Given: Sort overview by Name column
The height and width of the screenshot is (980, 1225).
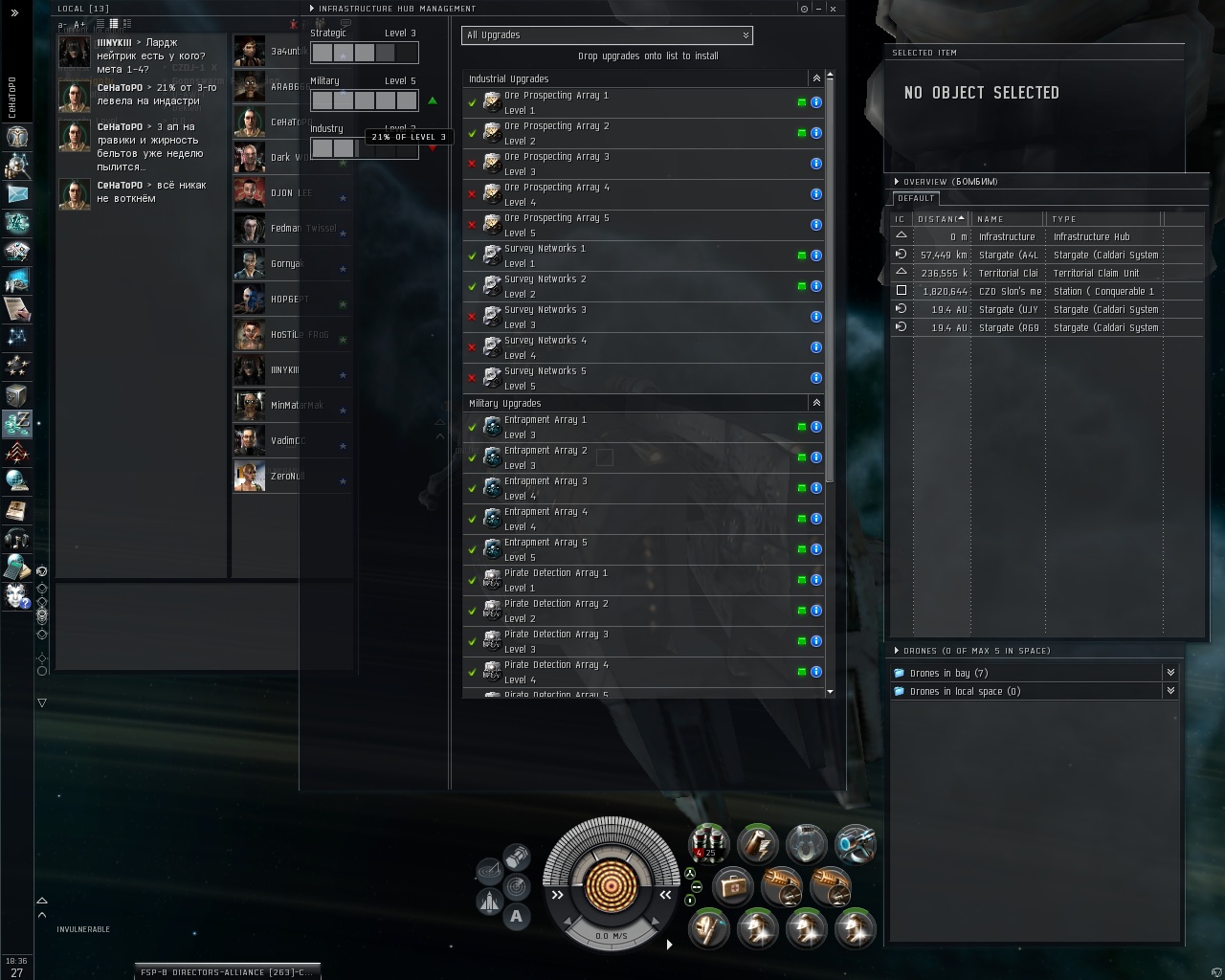Looking at the screenshot, I should 1009,219.
